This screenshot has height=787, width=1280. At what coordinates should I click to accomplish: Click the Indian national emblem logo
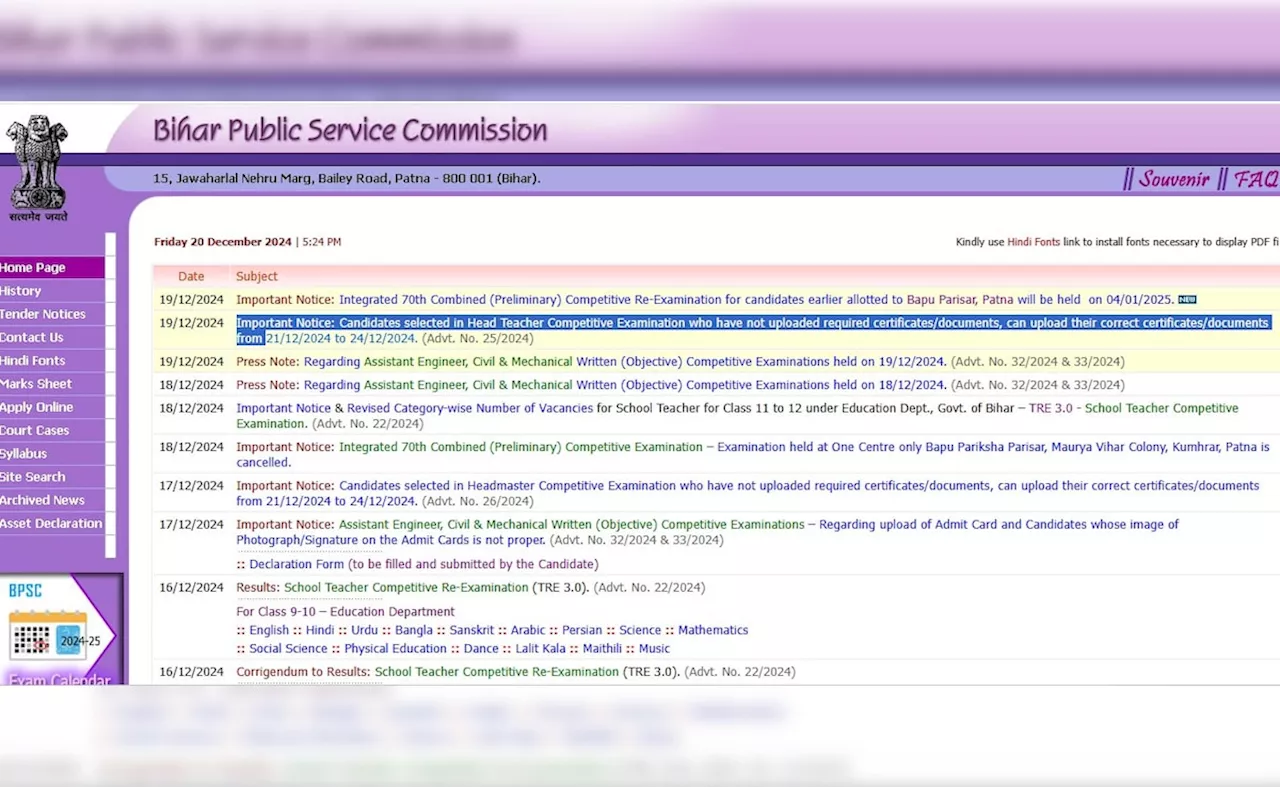[38, 166]
